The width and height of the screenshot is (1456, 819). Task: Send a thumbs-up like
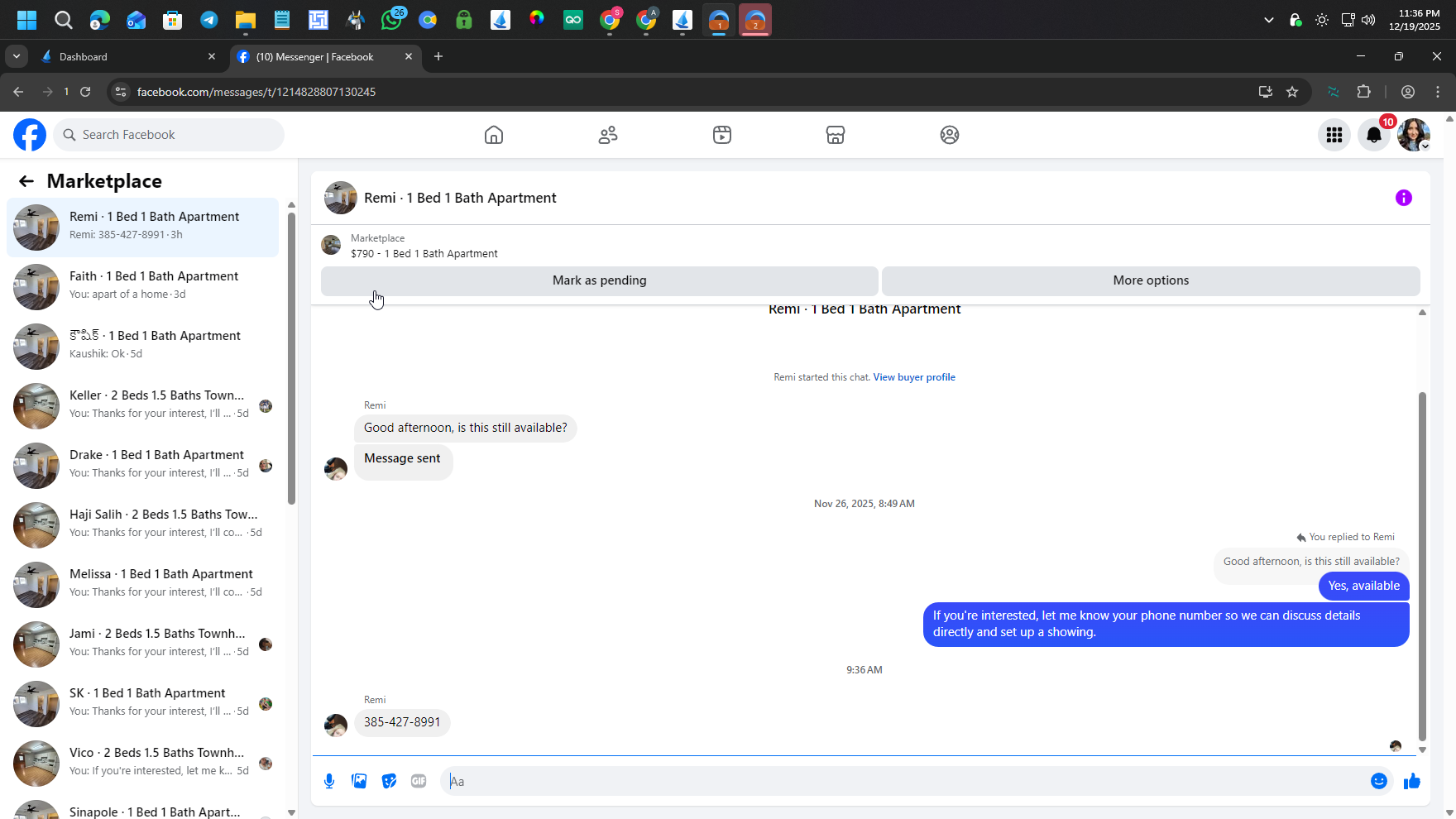1412,781
